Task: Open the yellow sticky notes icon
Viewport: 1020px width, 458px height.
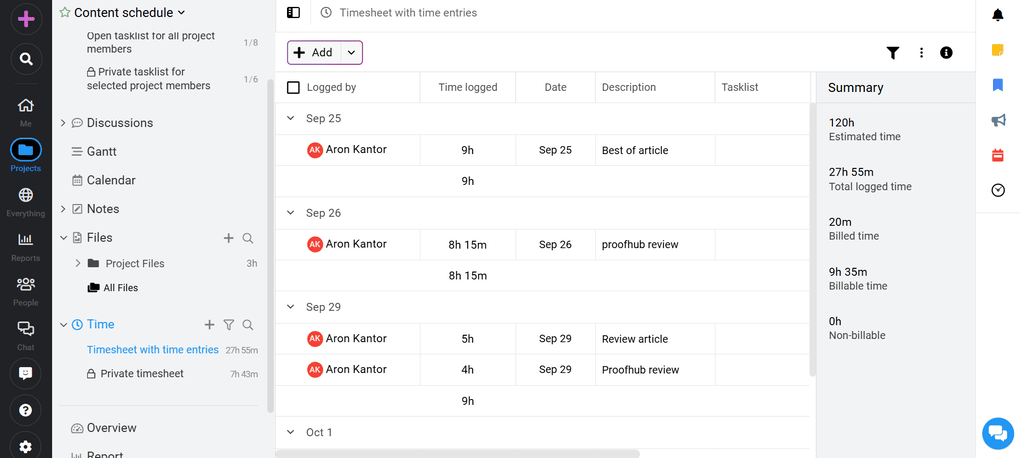Action: click(997, 50)
